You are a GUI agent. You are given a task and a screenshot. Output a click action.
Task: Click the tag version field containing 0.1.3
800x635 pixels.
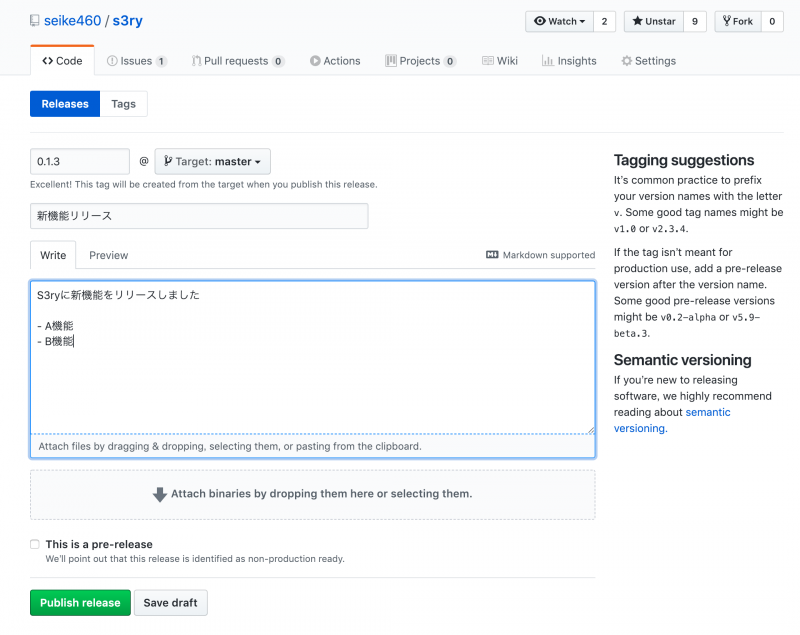80,161
